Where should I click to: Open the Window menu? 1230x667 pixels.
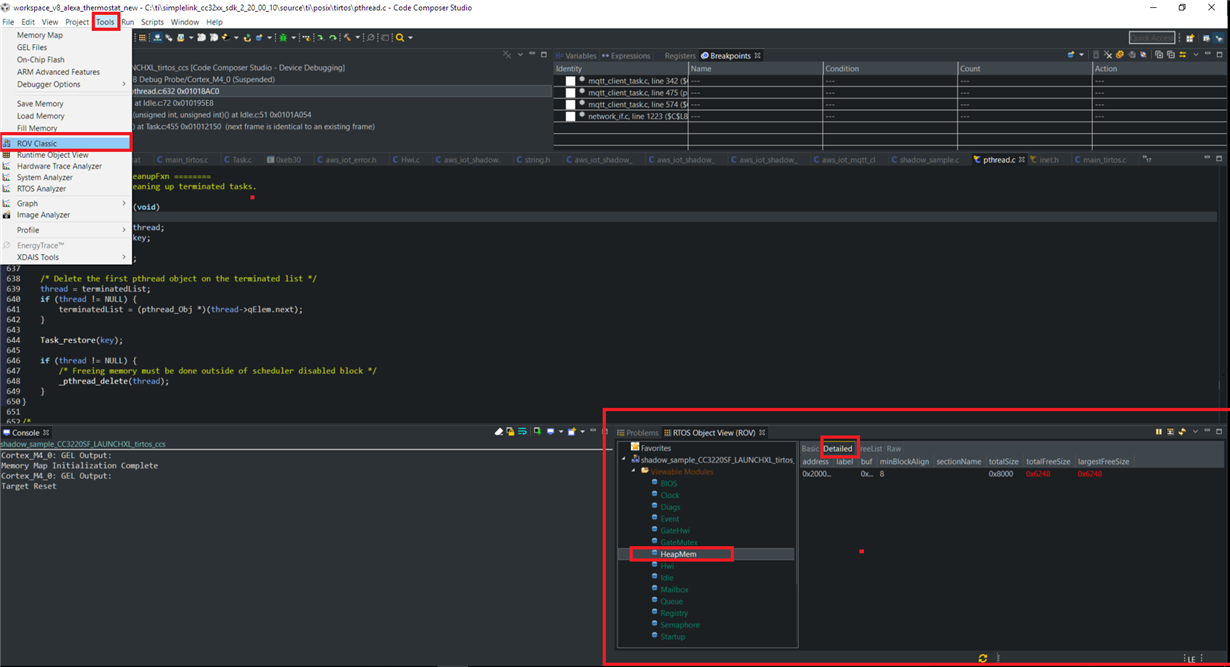tap(184, 22)
